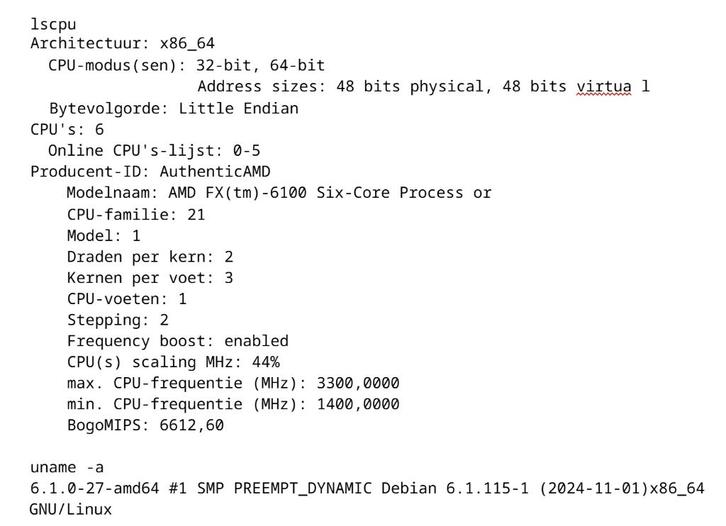Click 'Kernen per voet: 3' text
The image size is (726, 526).
pos(150,278)
